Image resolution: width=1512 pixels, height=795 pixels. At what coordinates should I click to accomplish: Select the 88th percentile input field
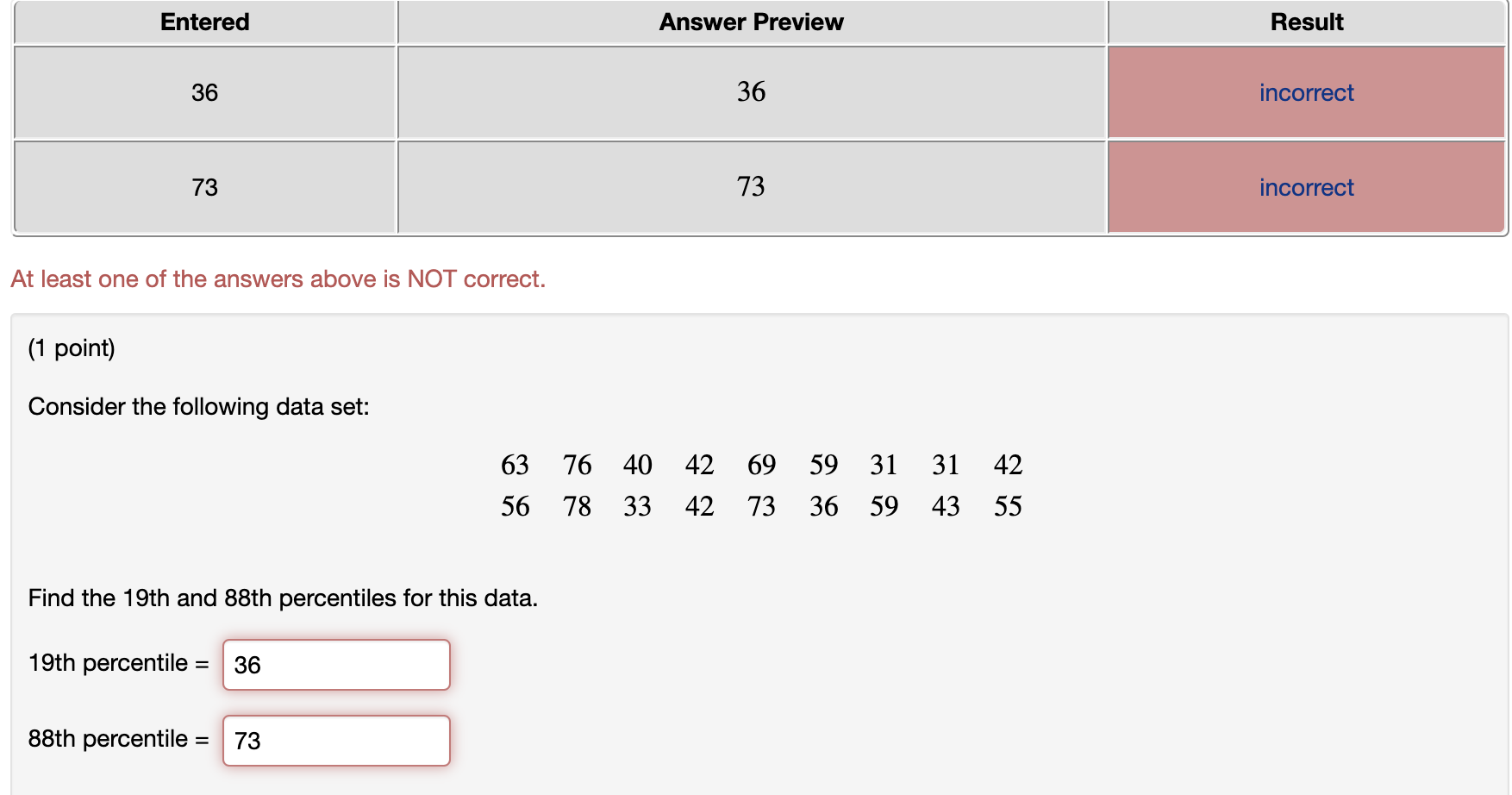[x=335, y=740]
